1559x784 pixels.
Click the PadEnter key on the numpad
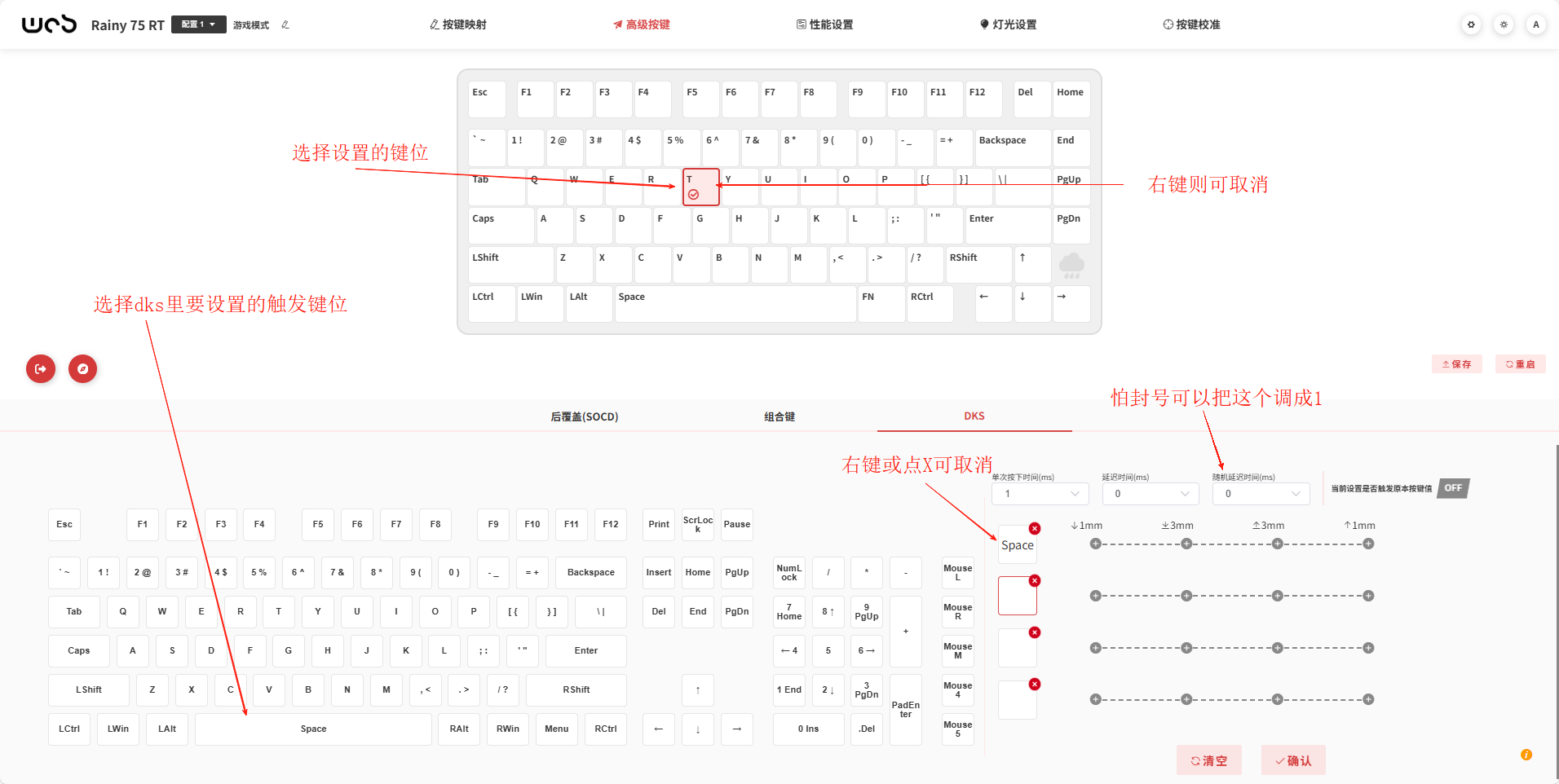[x=906, y=710]
